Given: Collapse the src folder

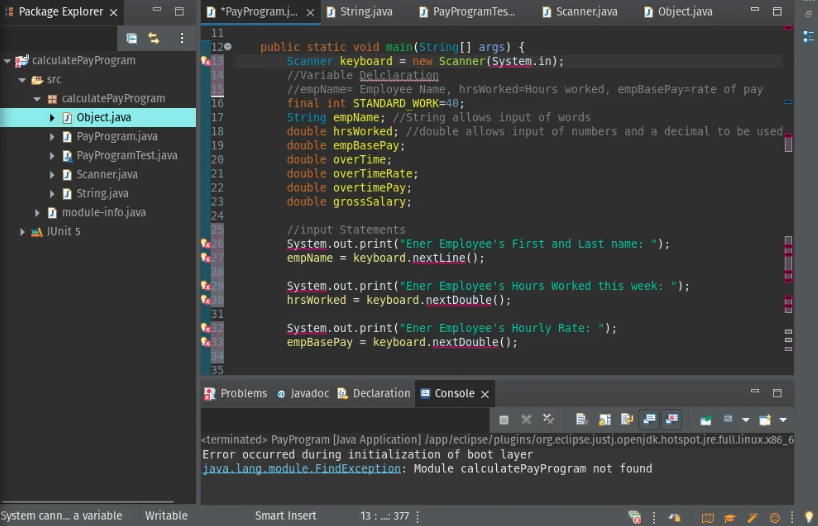Looking at the screenshot, I should pyautogui.click(x=22, y=80).
